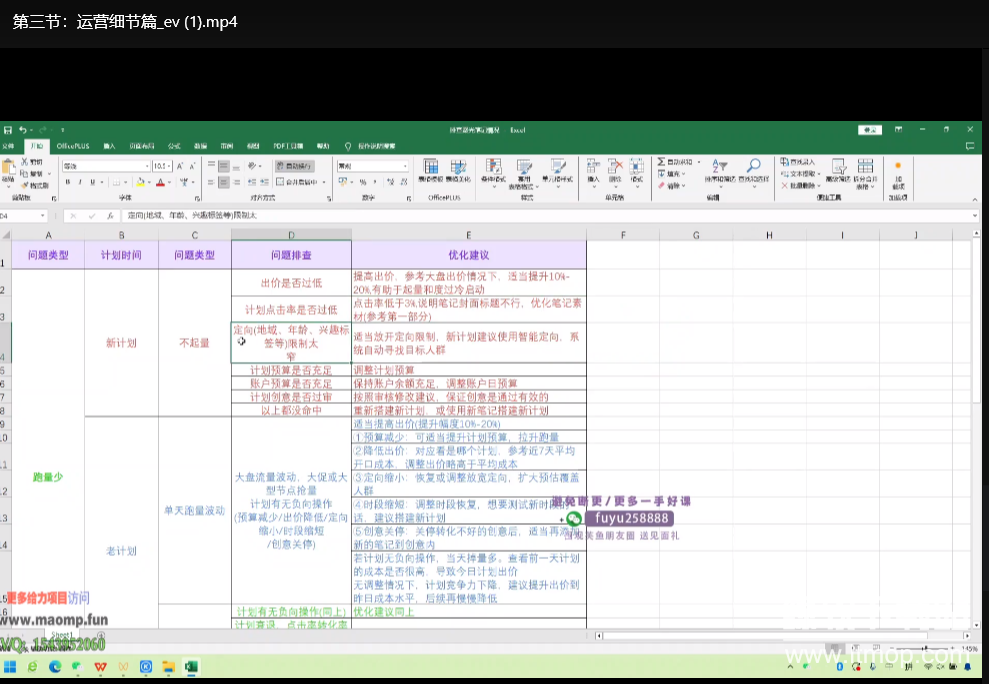Switch to the OfficePLUS ribbon tab

[73, 146]
